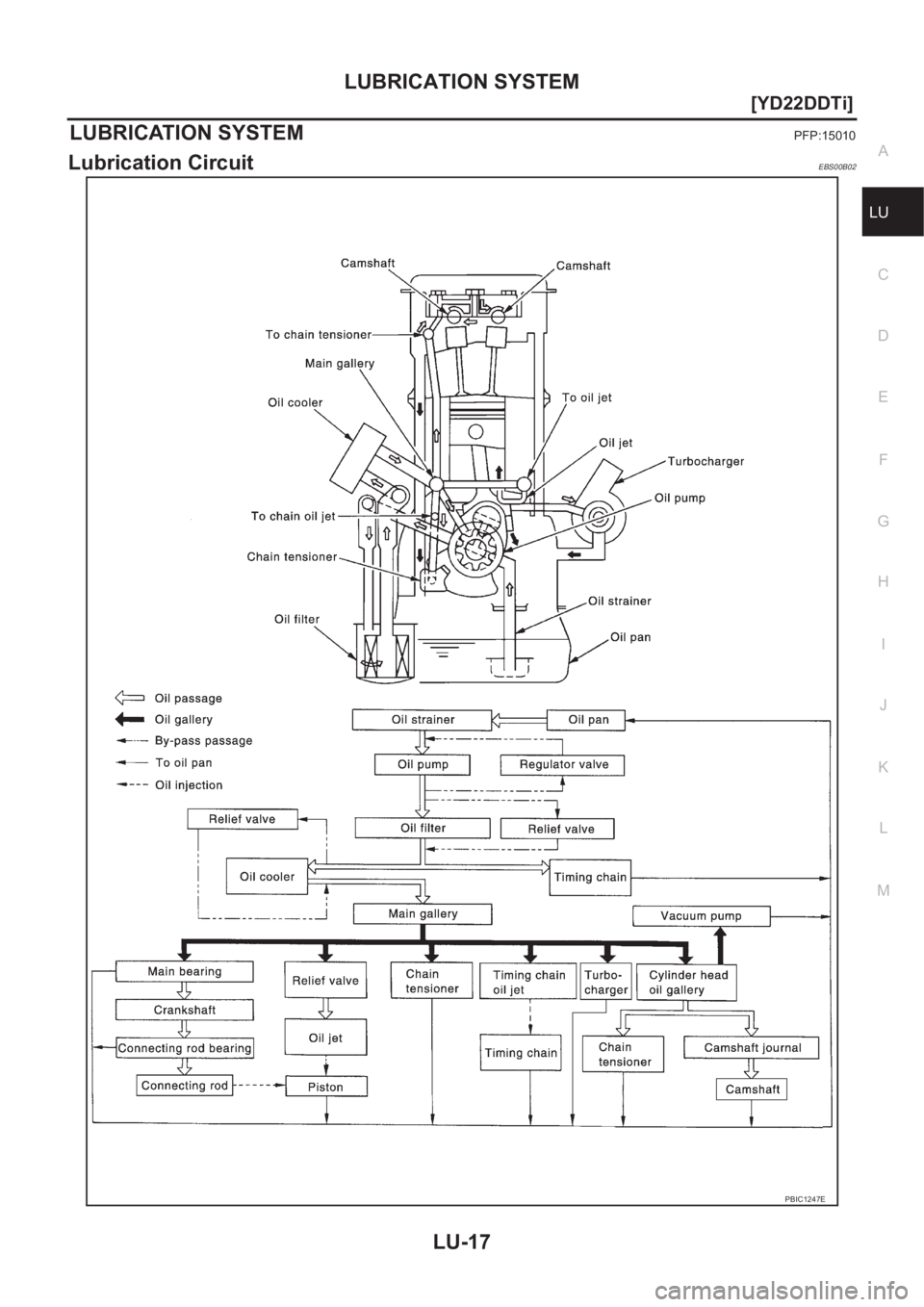The width and height of the screenshot is (924, 1307).
Task: Click the To chain oil jet label
Action: pos(293,516)
